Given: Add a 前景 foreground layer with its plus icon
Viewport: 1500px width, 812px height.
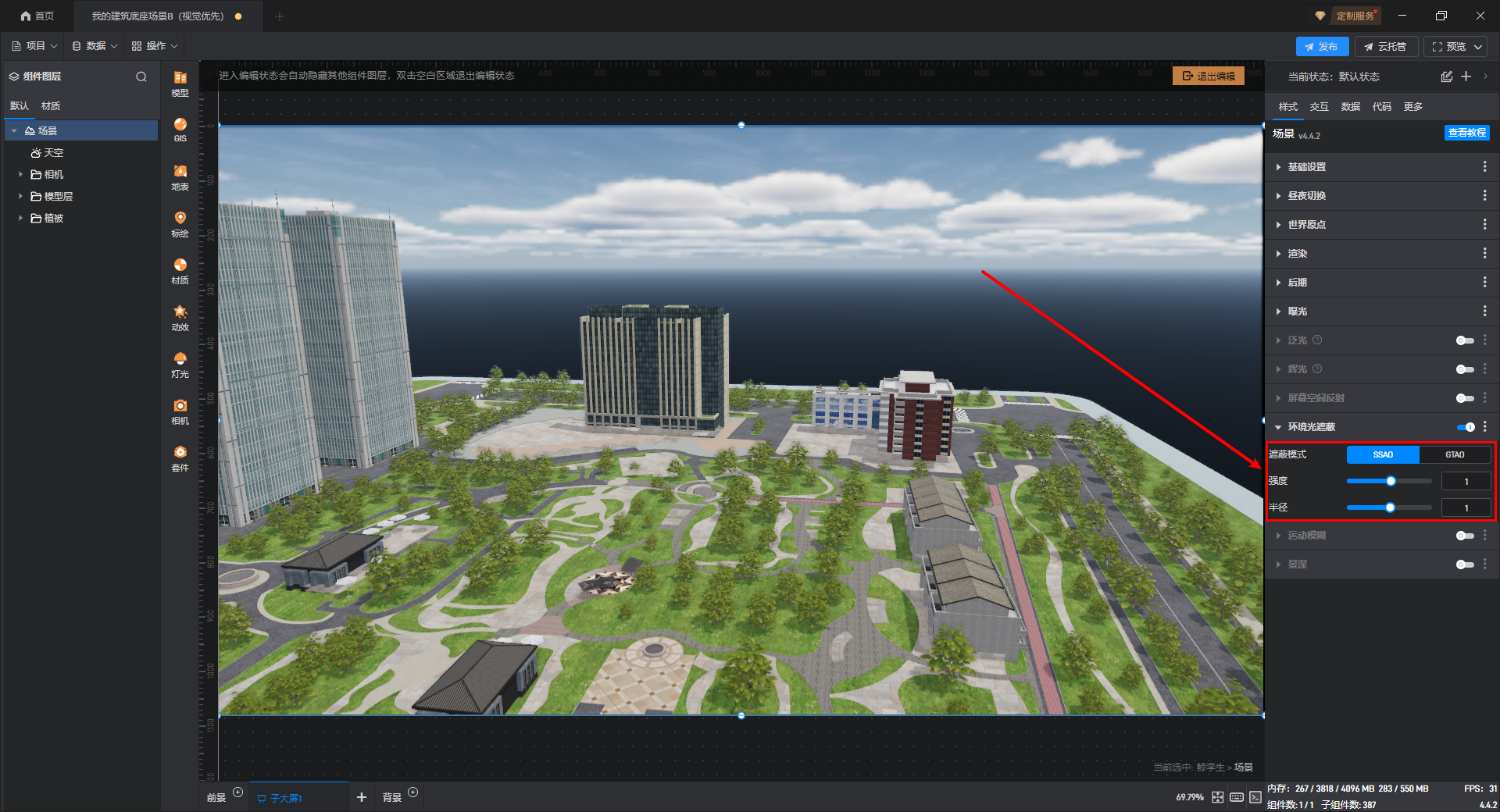Looking at the screenshot, I should 238,792.
